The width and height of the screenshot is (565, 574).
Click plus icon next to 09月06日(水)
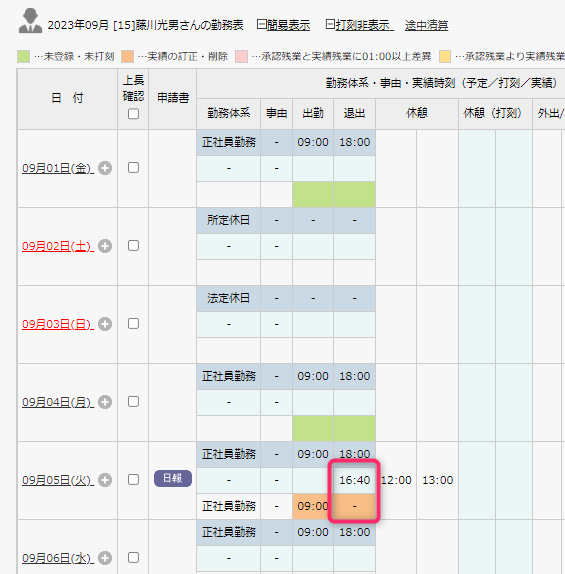point(105,558)
